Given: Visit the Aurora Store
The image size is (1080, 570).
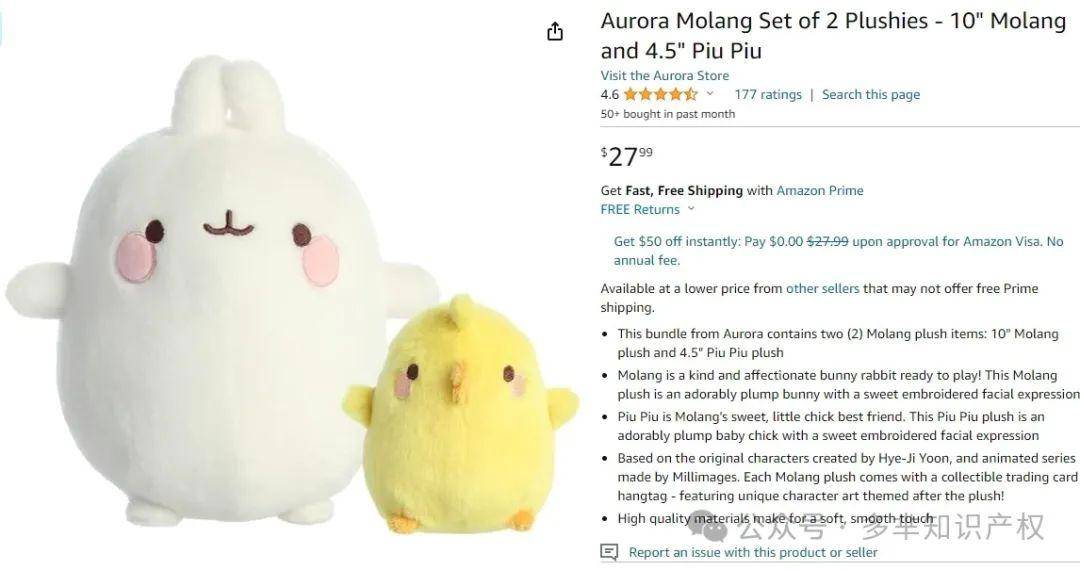Looking at the screenshot, I should click(665, 76).
